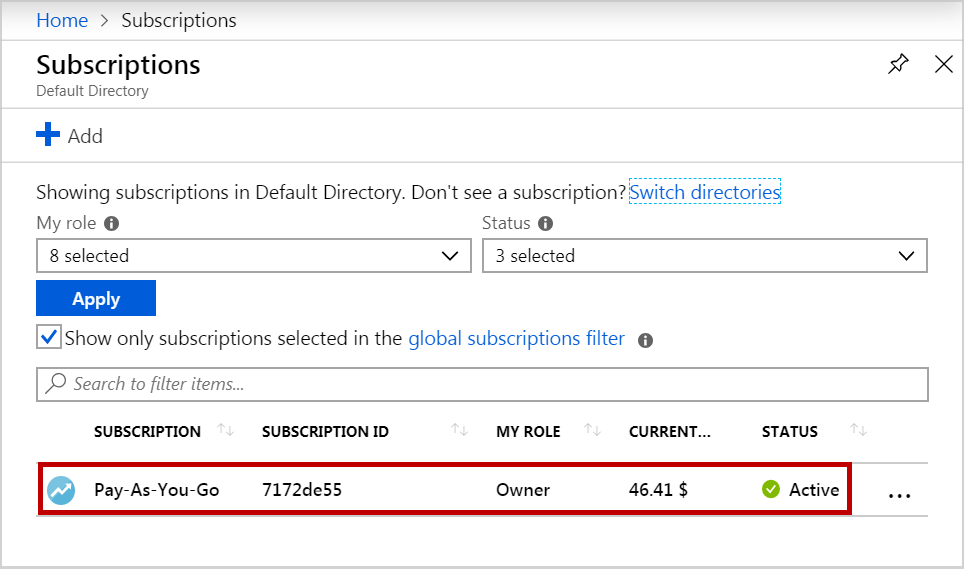964x569 pixels.
Task: Close the Subscriptions blade
Action: 943,65
